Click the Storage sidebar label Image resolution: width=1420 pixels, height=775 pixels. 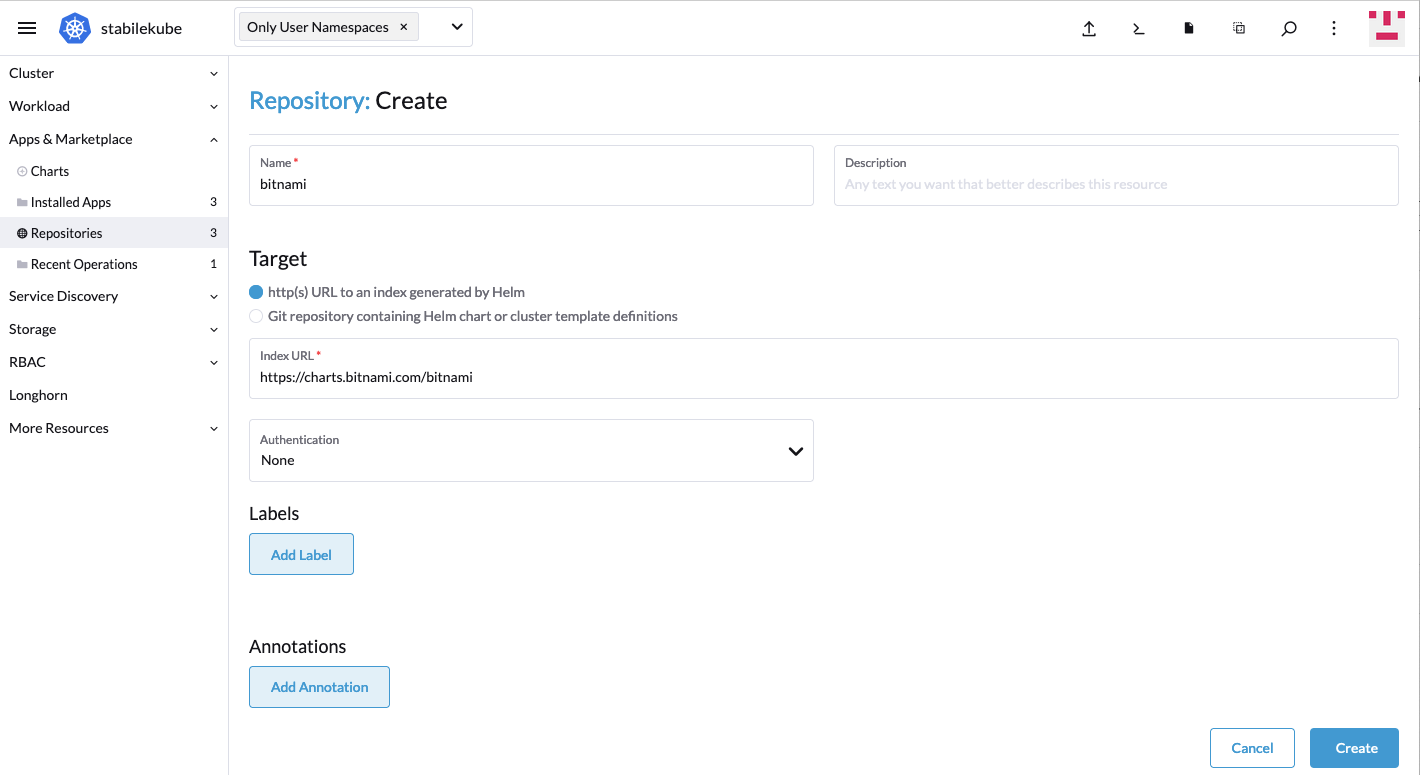pyautogui.click(x=33, y=329)
